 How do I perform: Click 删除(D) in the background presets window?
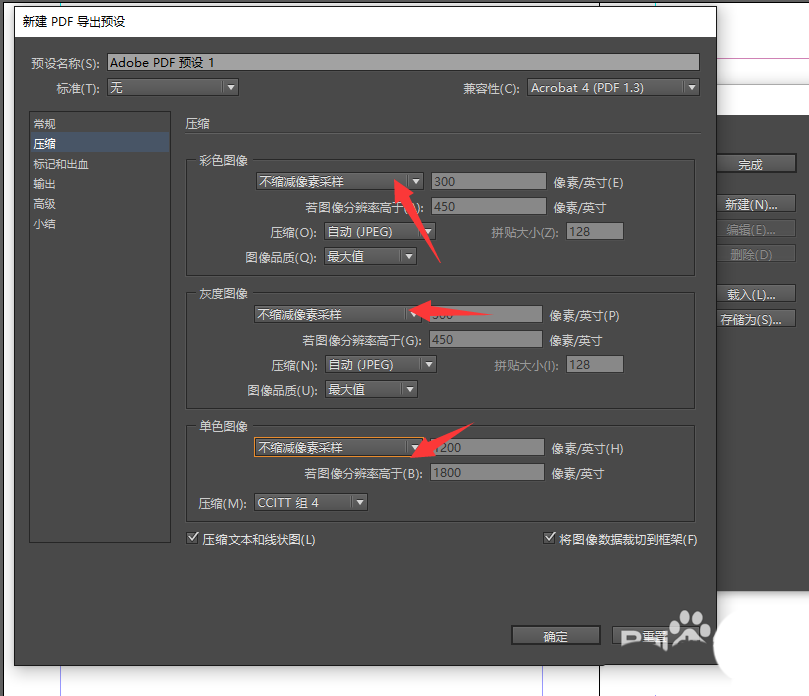[x=756, y=254]
